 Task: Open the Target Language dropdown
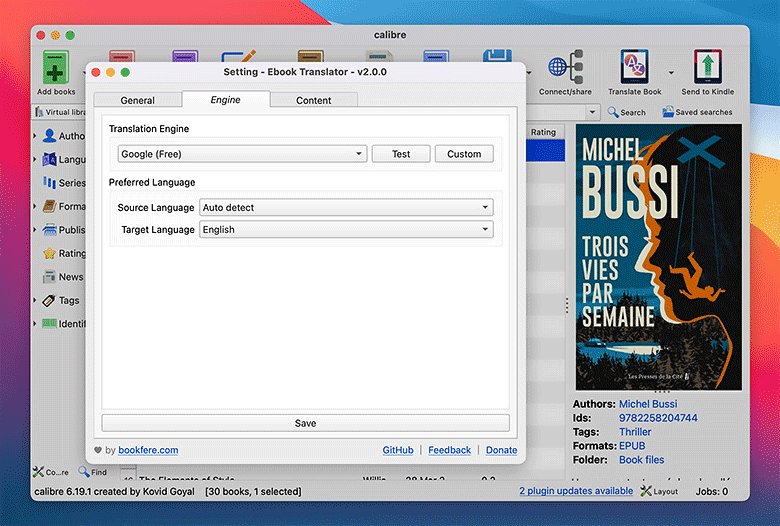tap(346, 230)
